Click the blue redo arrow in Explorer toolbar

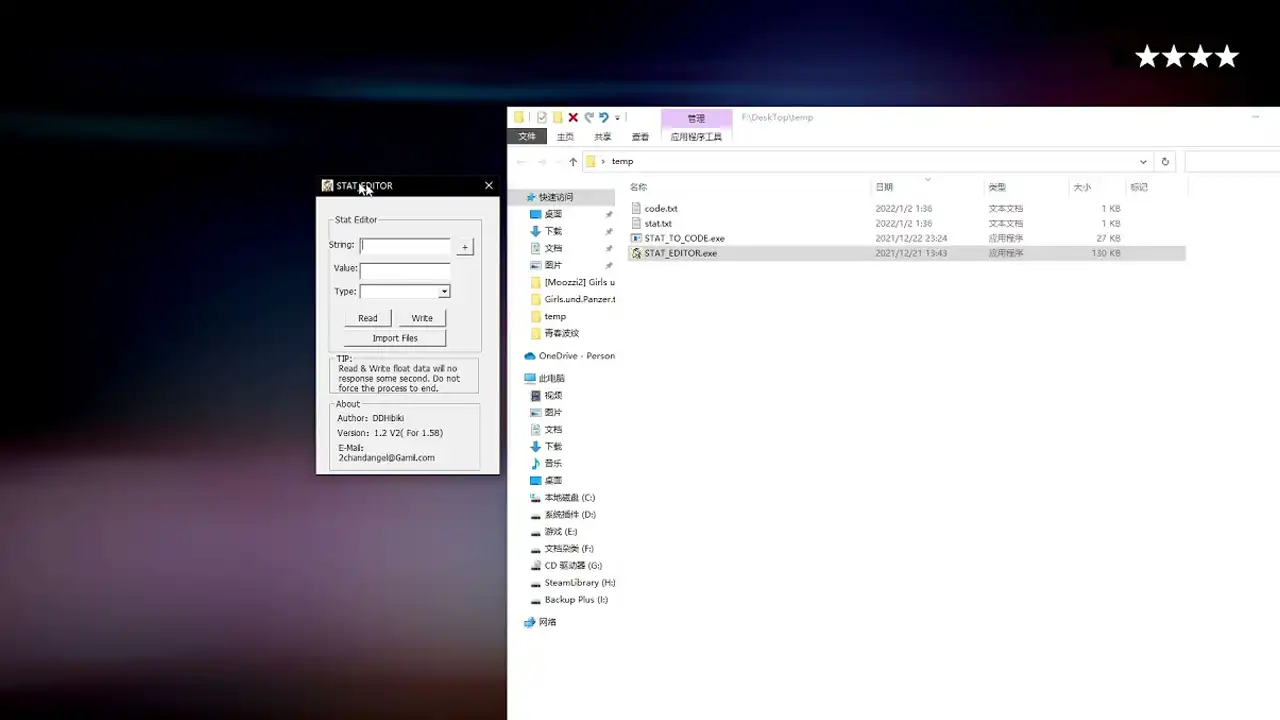coord(604,117)
